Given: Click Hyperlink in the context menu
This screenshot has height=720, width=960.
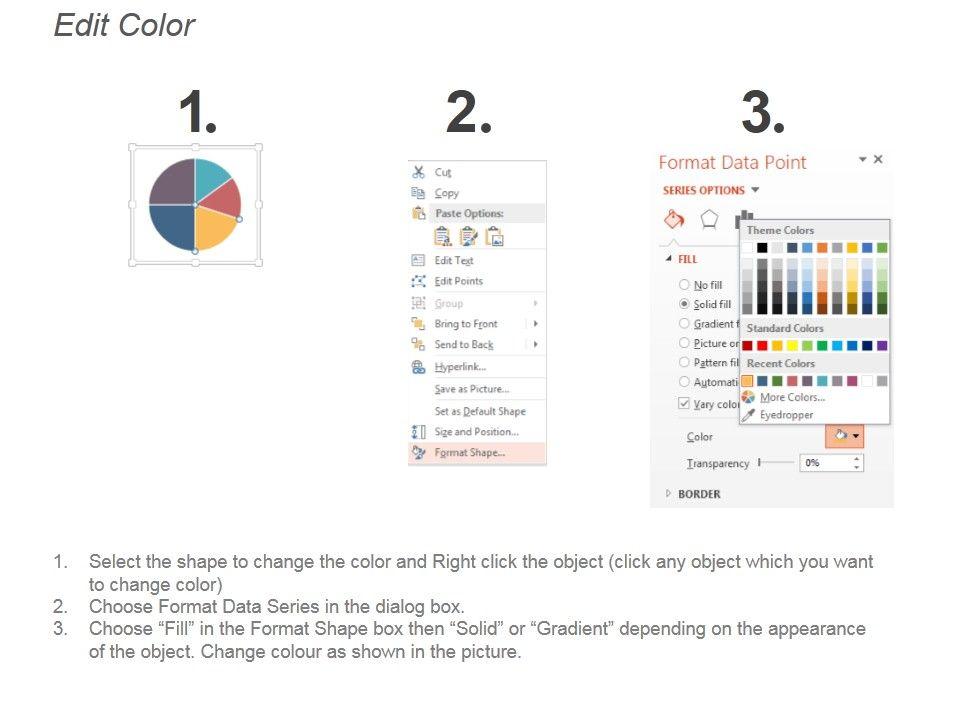Looking at the screenshot, I should coord(460,367).
